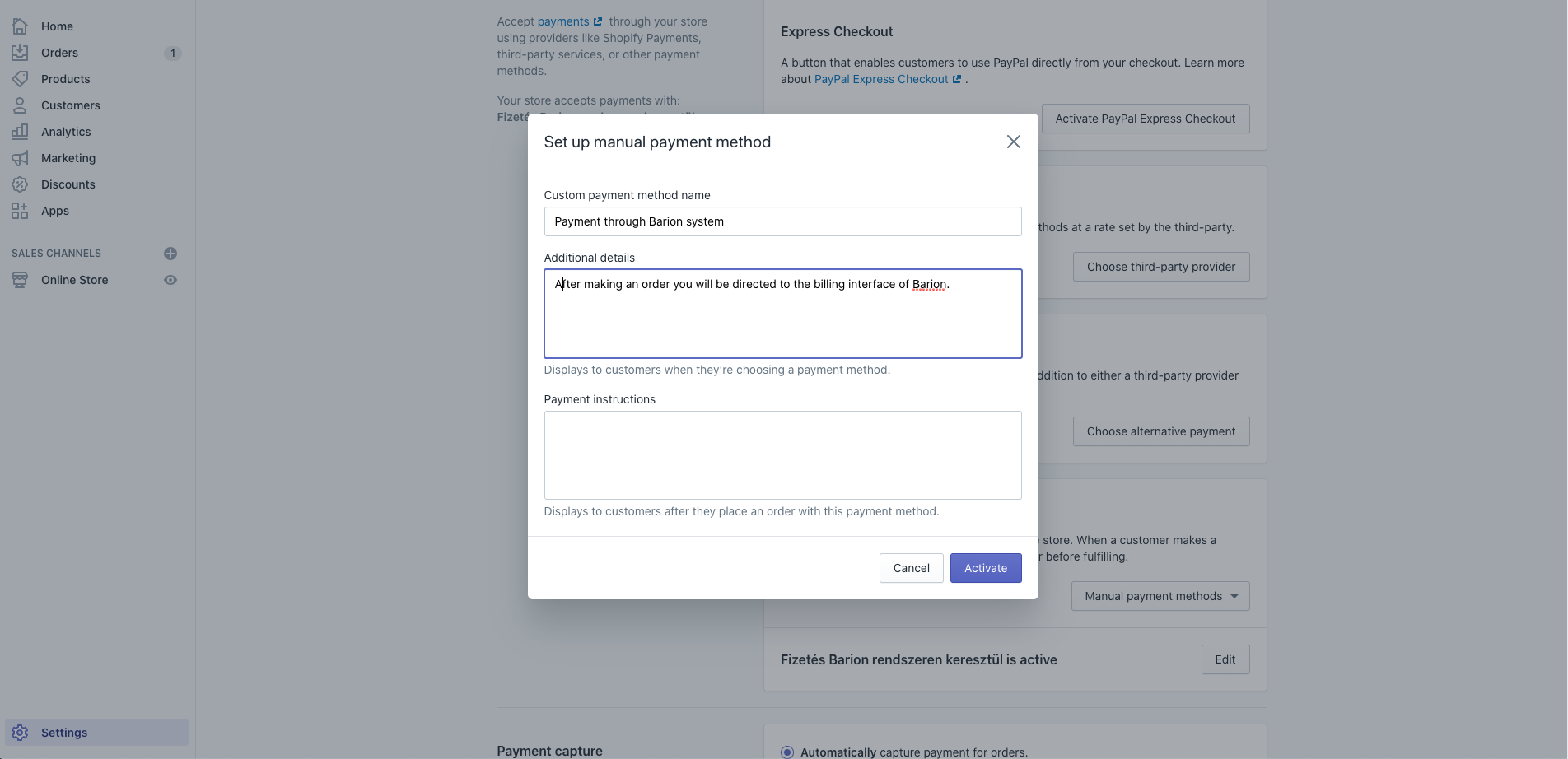View Online Store using eye icon
The image size is (1568, 759).
point(170,280)
